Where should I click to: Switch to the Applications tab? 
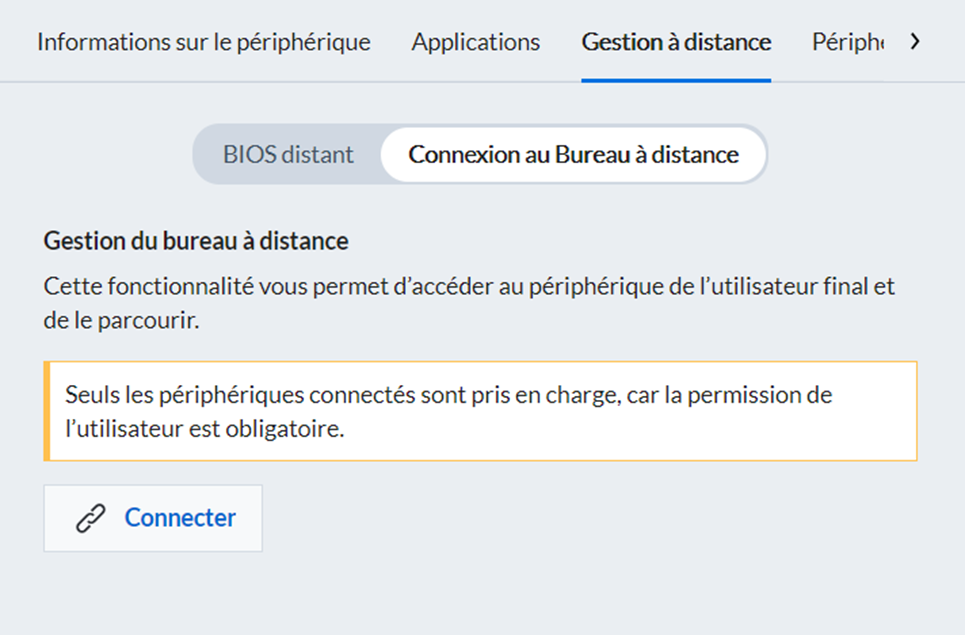pyautogui.click(x=476, y=42)
